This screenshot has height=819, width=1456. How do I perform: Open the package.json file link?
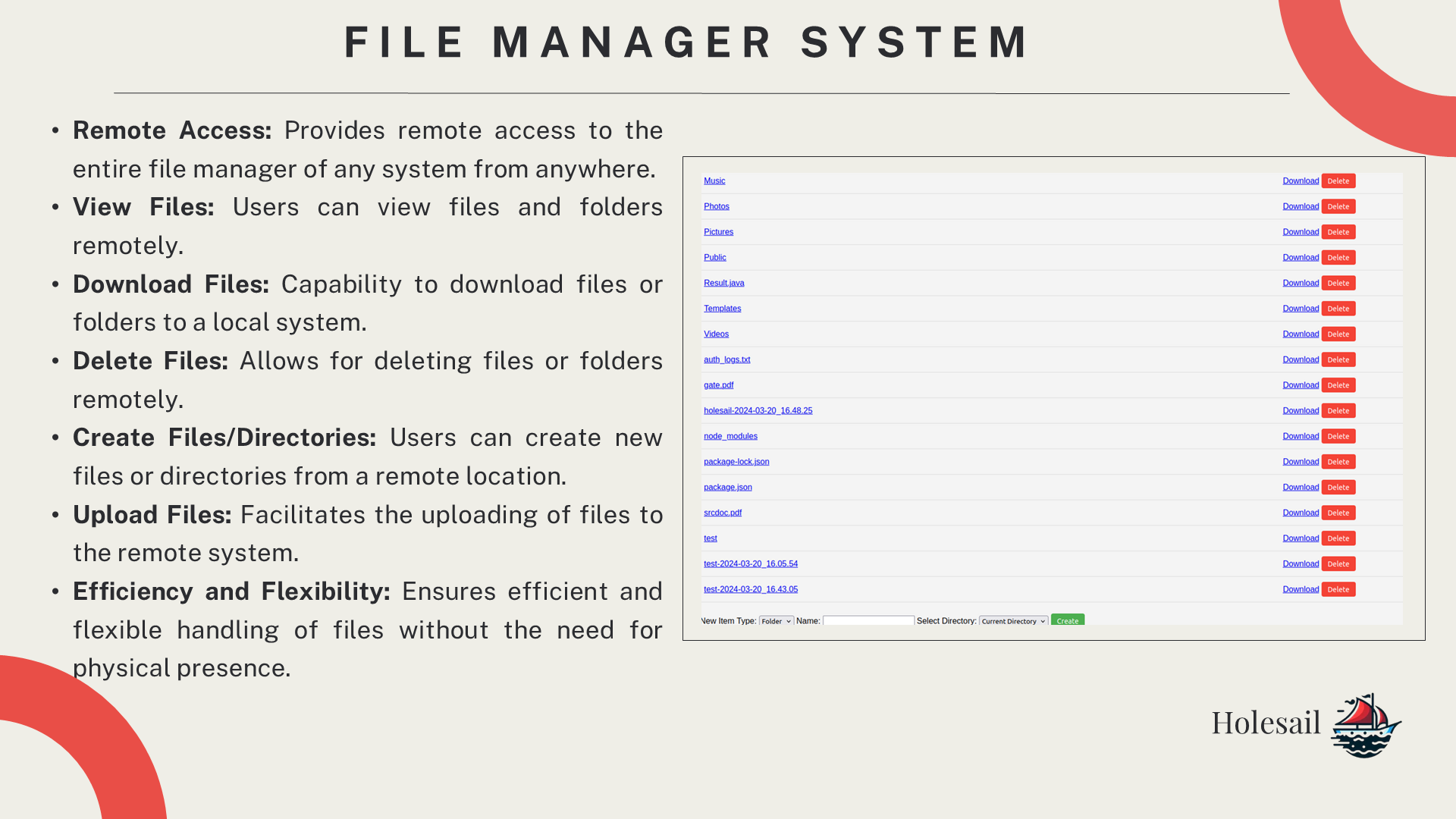728,488
